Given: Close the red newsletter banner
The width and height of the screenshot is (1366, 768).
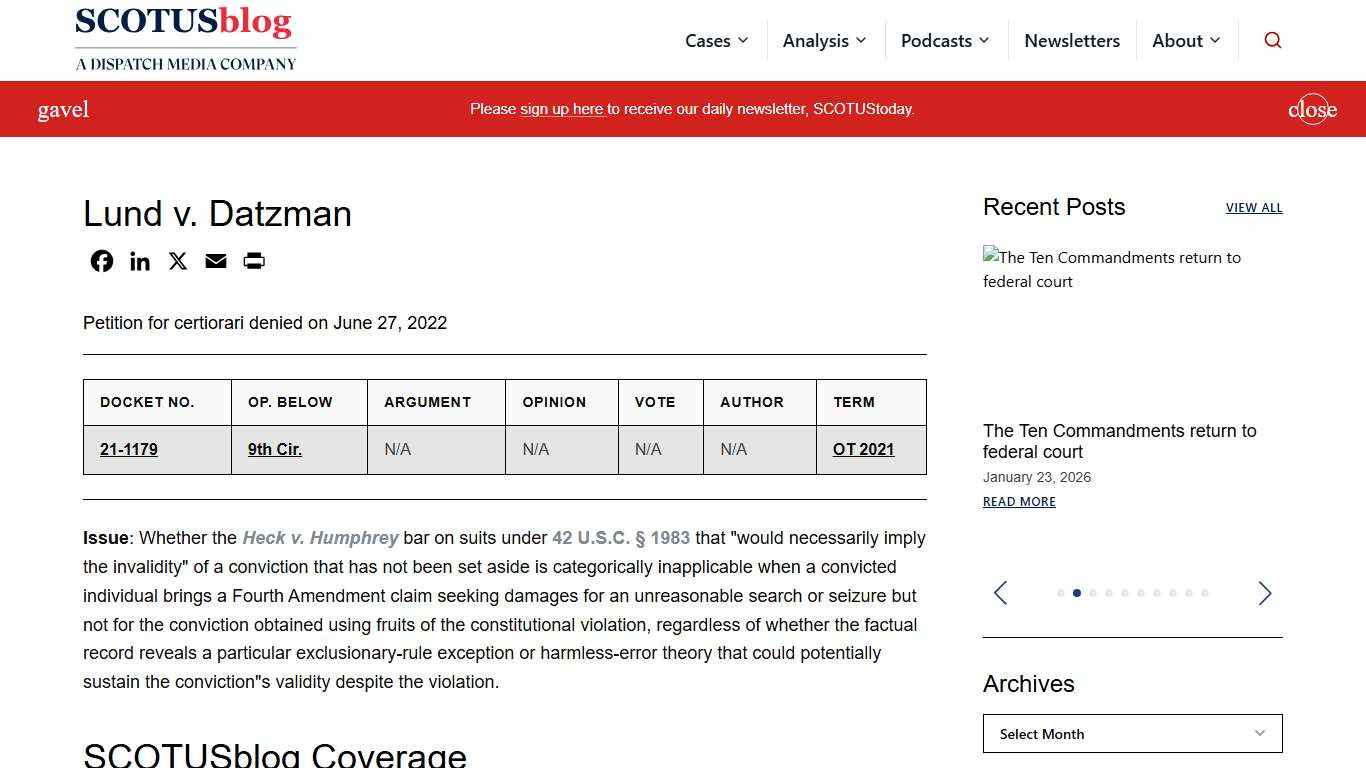Looking at the screenshot, I should (x=1312, y=109).
